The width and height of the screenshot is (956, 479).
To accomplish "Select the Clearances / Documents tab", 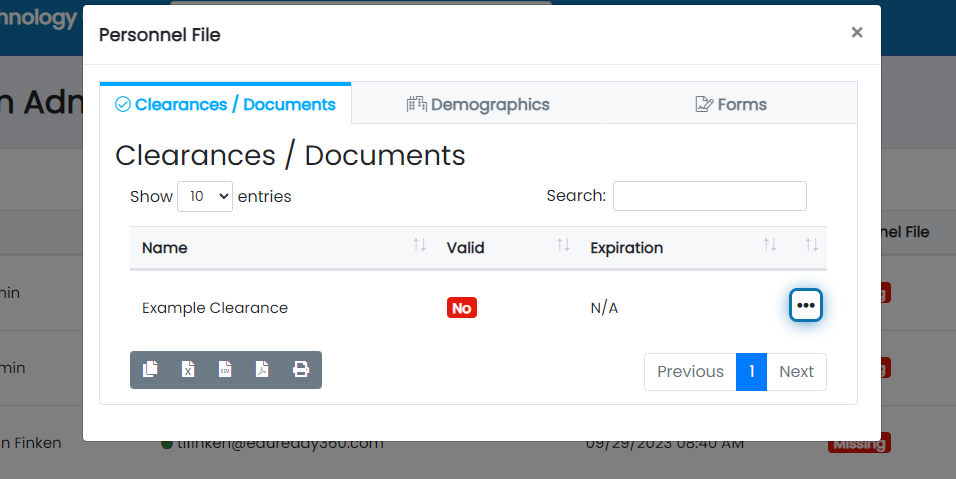I will click(x=226, y=104).
